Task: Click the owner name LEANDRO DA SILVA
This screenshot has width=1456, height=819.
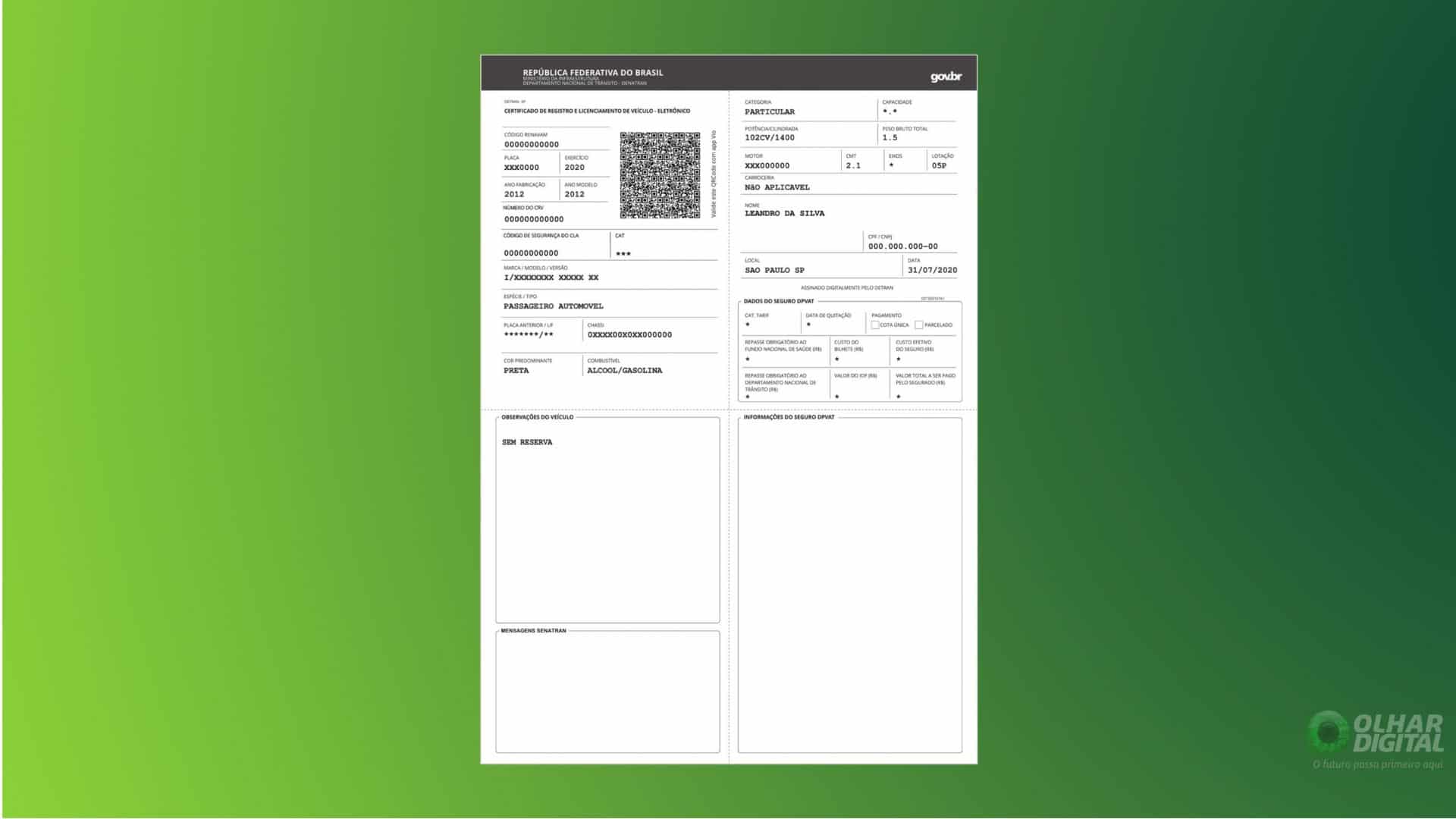Action: (x=784, y=213)
